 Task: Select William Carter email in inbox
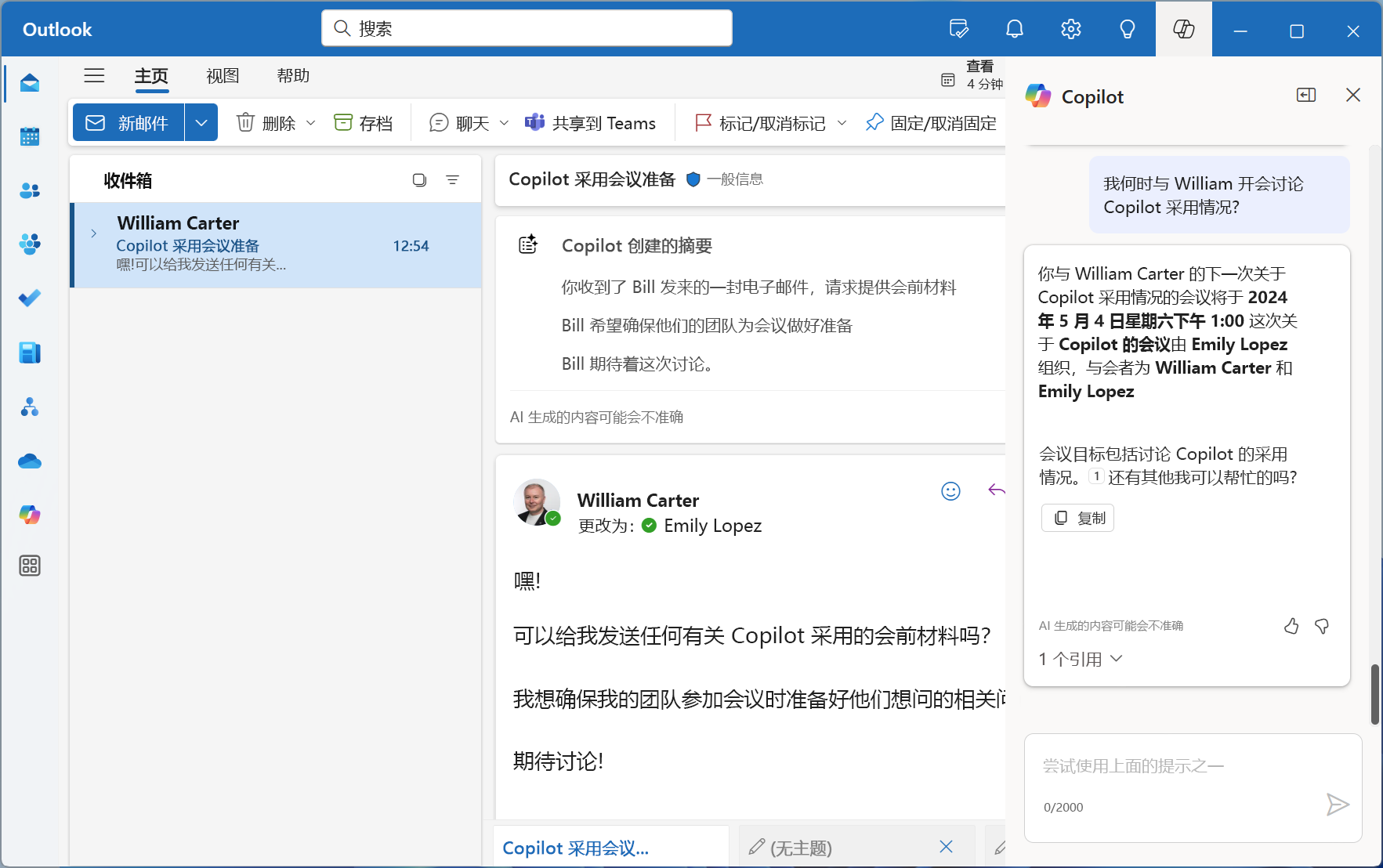(x=276, y=245)
